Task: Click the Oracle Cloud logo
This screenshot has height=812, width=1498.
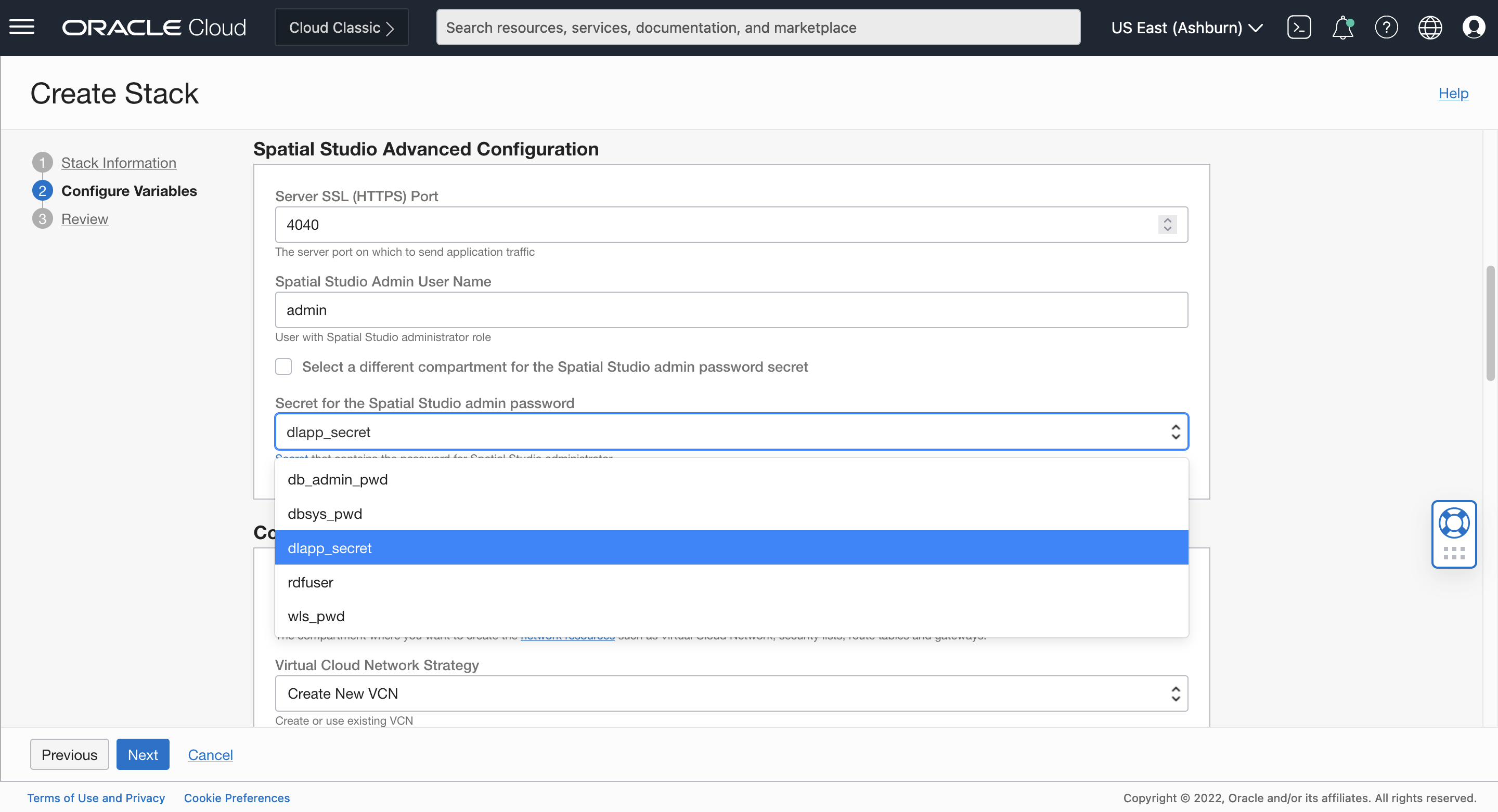Action: click(x=154, y=28)
